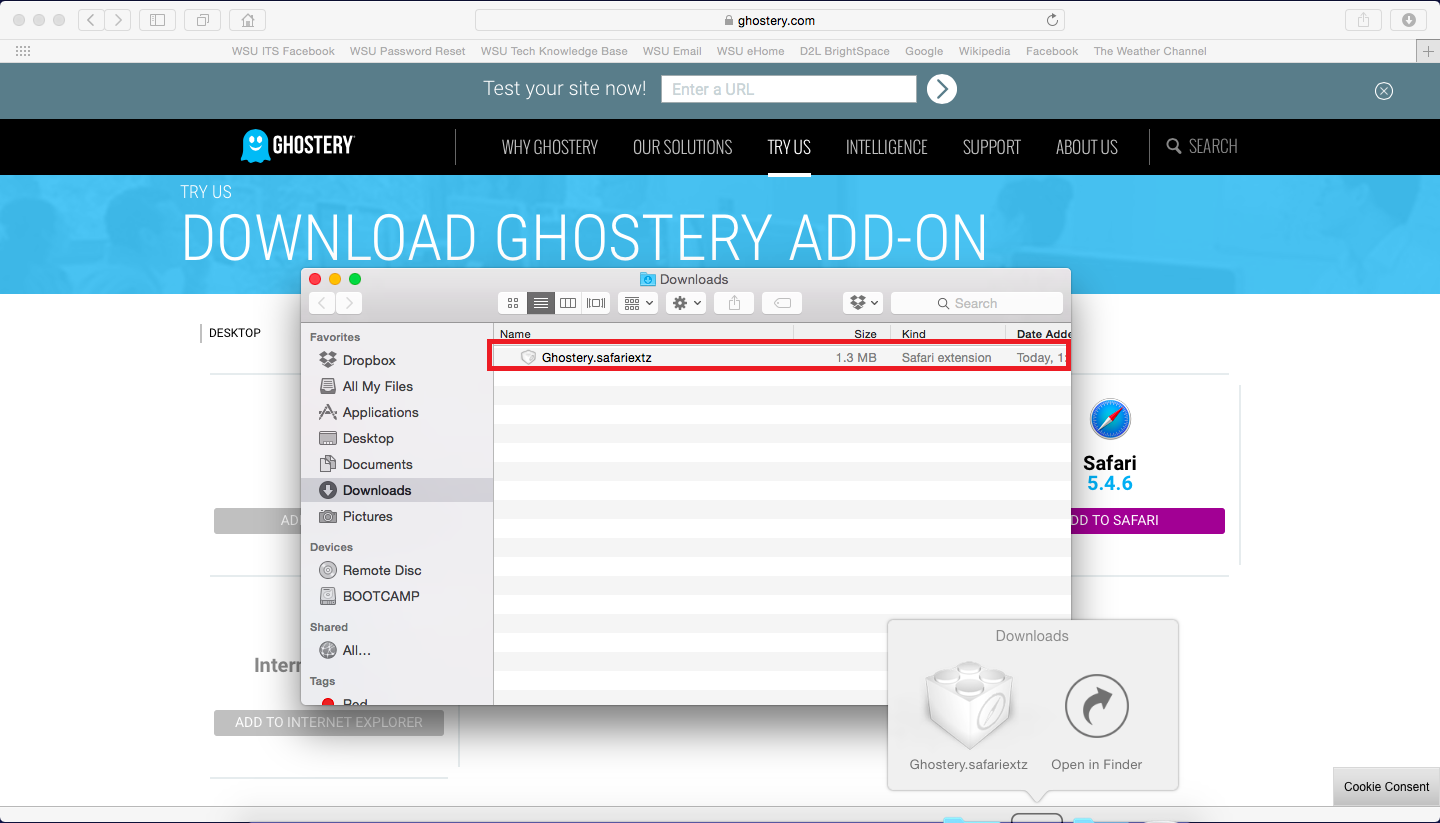Select Applications in Finder sidebar
The height and width of the screenshot is (823, 1440).
coord(380,412)
